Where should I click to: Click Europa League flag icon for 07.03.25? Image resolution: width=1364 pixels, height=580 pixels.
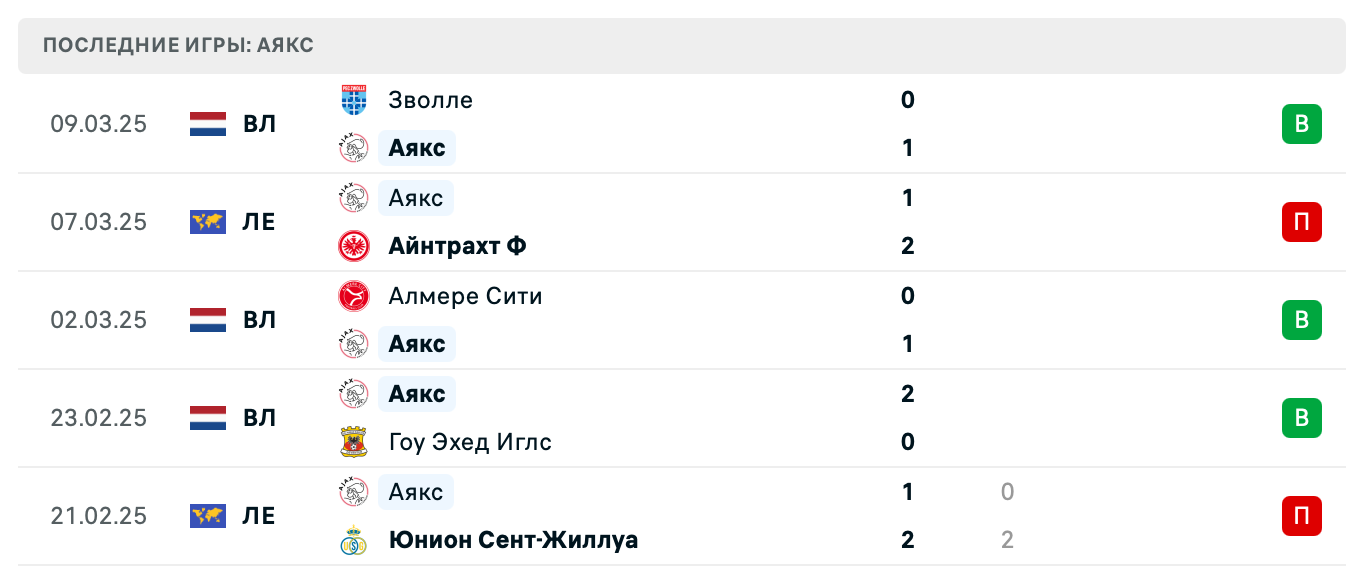click(x=208, y=222)
